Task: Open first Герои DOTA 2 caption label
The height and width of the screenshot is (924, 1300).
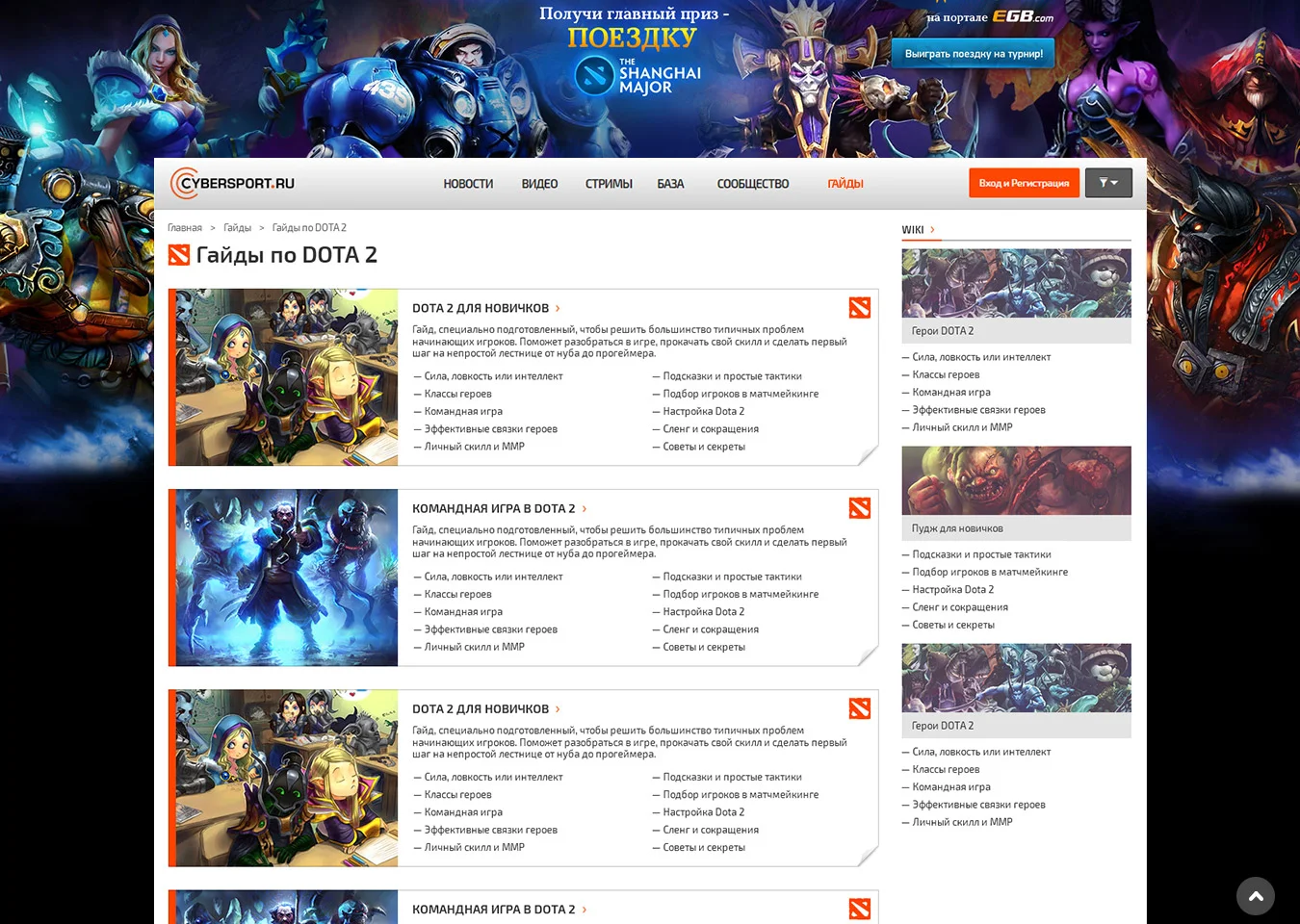Action: tap(943, 331)
